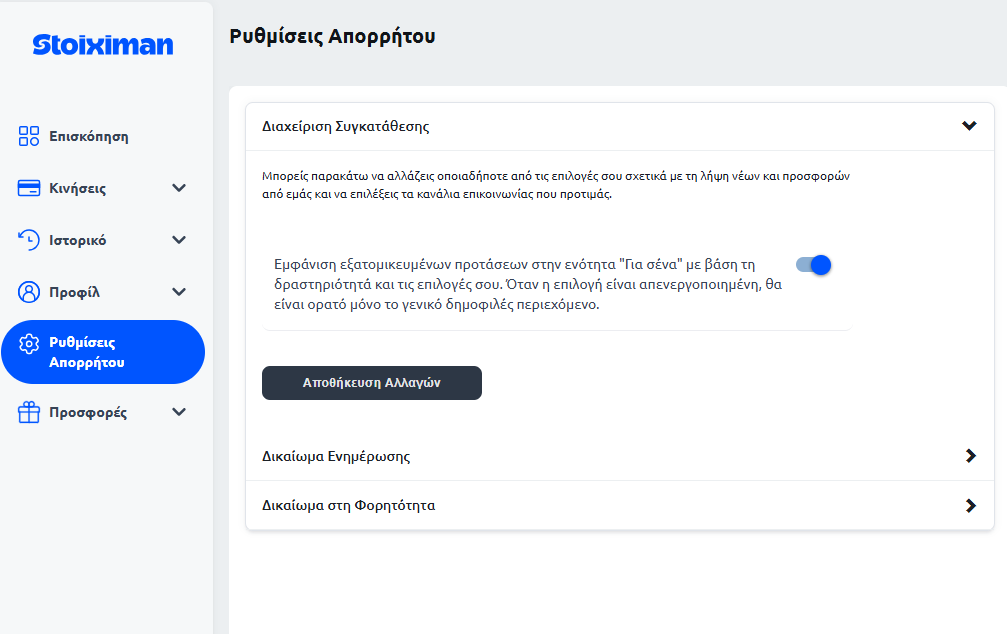Expand the Κινήσεις submenu chevron
This screenshot has width=1007, height=634.
pyautogui.click(x=179, y=188)
